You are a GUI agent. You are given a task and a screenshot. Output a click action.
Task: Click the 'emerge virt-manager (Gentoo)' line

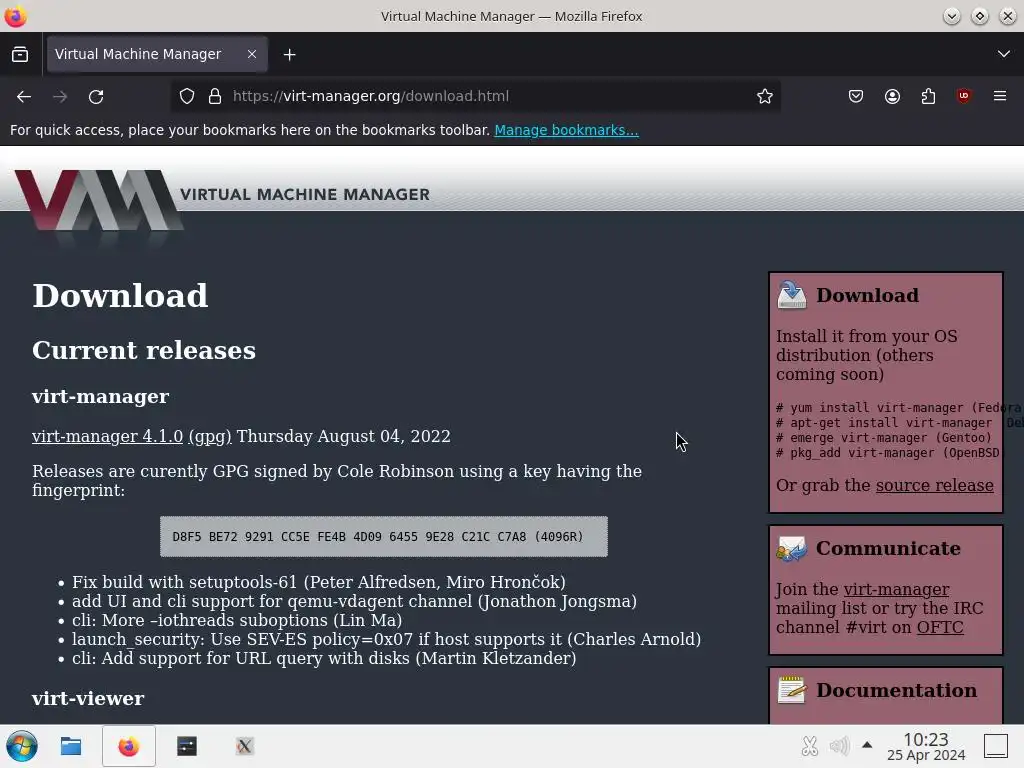[884, 438]
